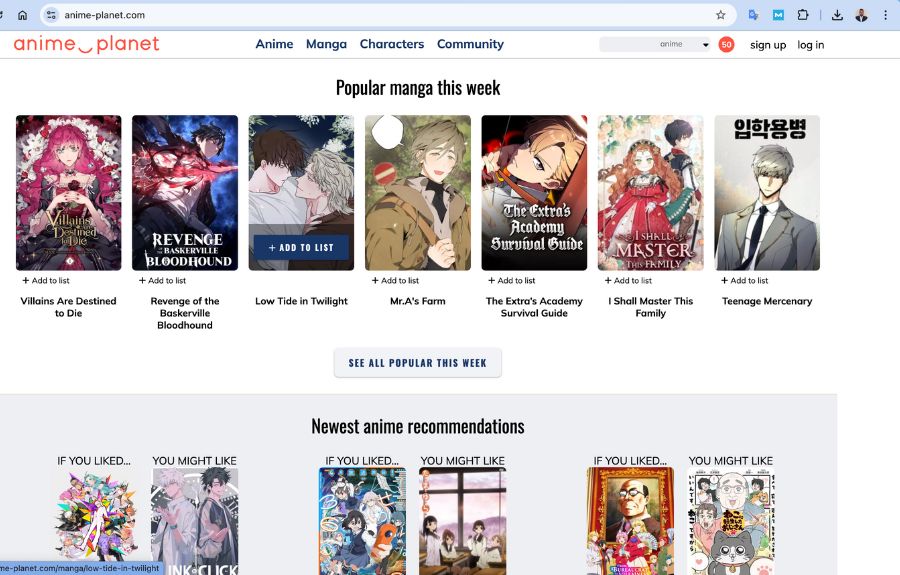This screenshot has width=900, height=575.
Task: Open Teenage Mercenary cover image
Action: coord(767,193)
